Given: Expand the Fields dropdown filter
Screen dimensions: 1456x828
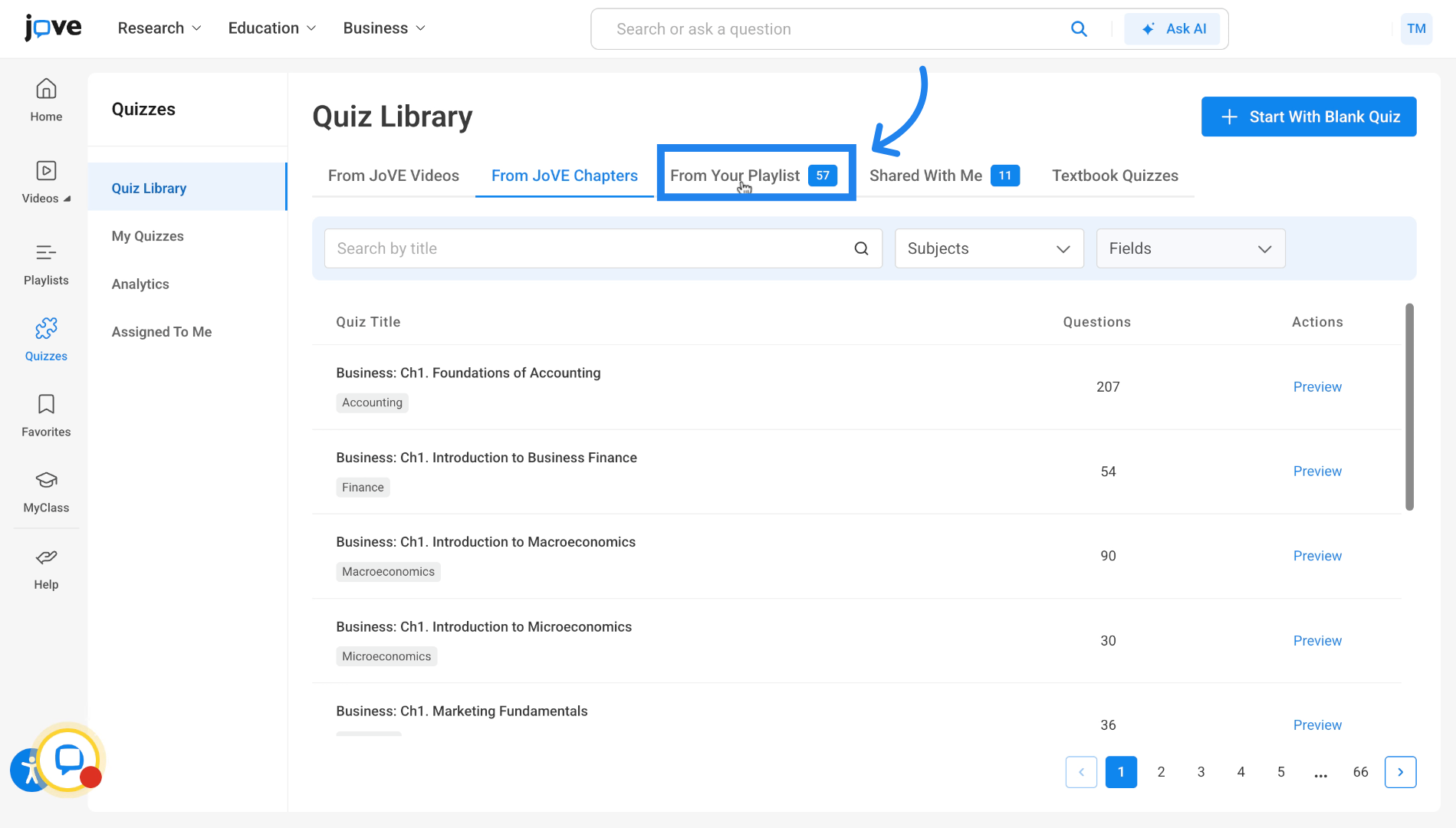Looking at the screenshot, I should (x=1190, y=248).
